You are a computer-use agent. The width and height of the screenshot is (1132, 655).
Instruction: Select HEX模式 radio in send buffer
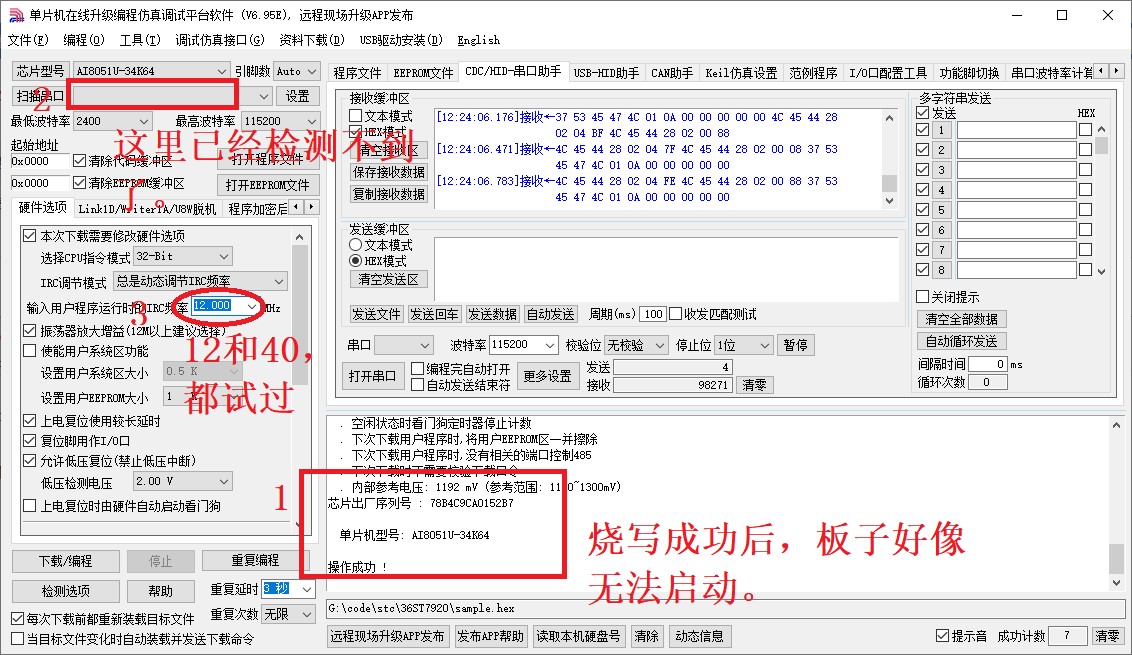[x=355, y=261]
